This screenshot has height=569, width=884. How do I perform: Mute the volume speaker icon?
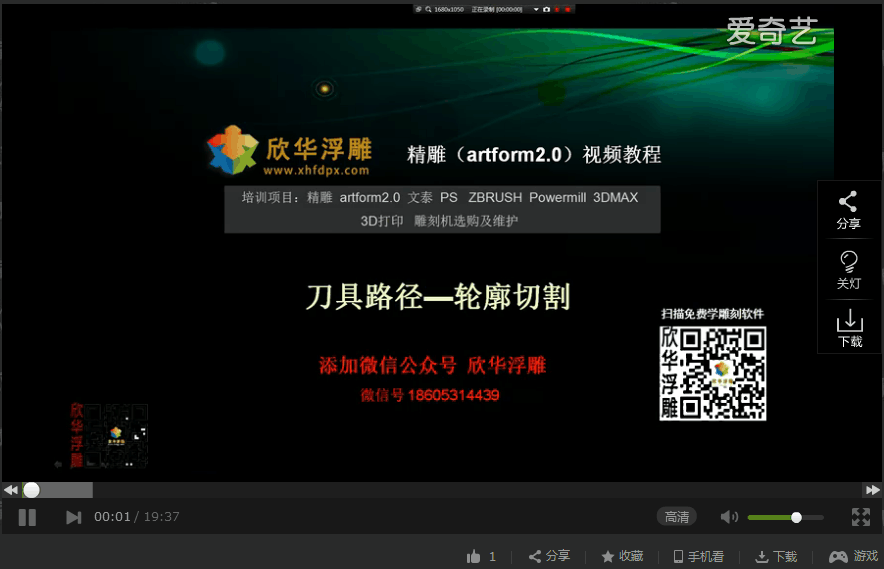coord(729,517)
